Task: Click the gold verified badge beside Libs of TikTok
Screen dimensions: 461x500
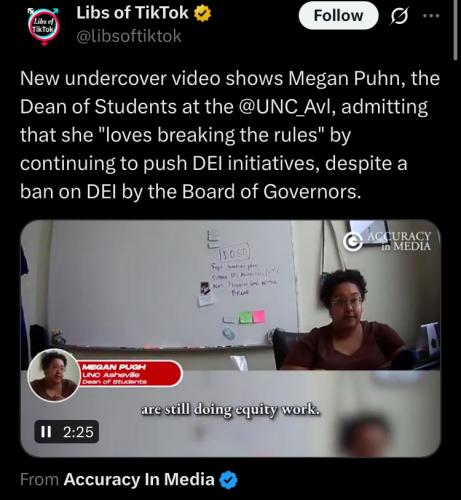Action: [203, 14]
